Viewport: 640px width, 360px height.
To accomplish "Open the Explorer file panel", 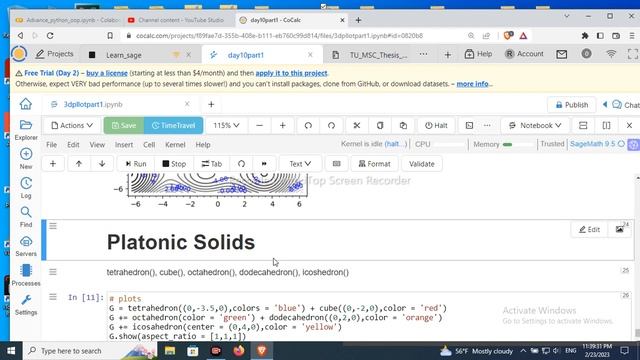I will (x=26, y=130).
